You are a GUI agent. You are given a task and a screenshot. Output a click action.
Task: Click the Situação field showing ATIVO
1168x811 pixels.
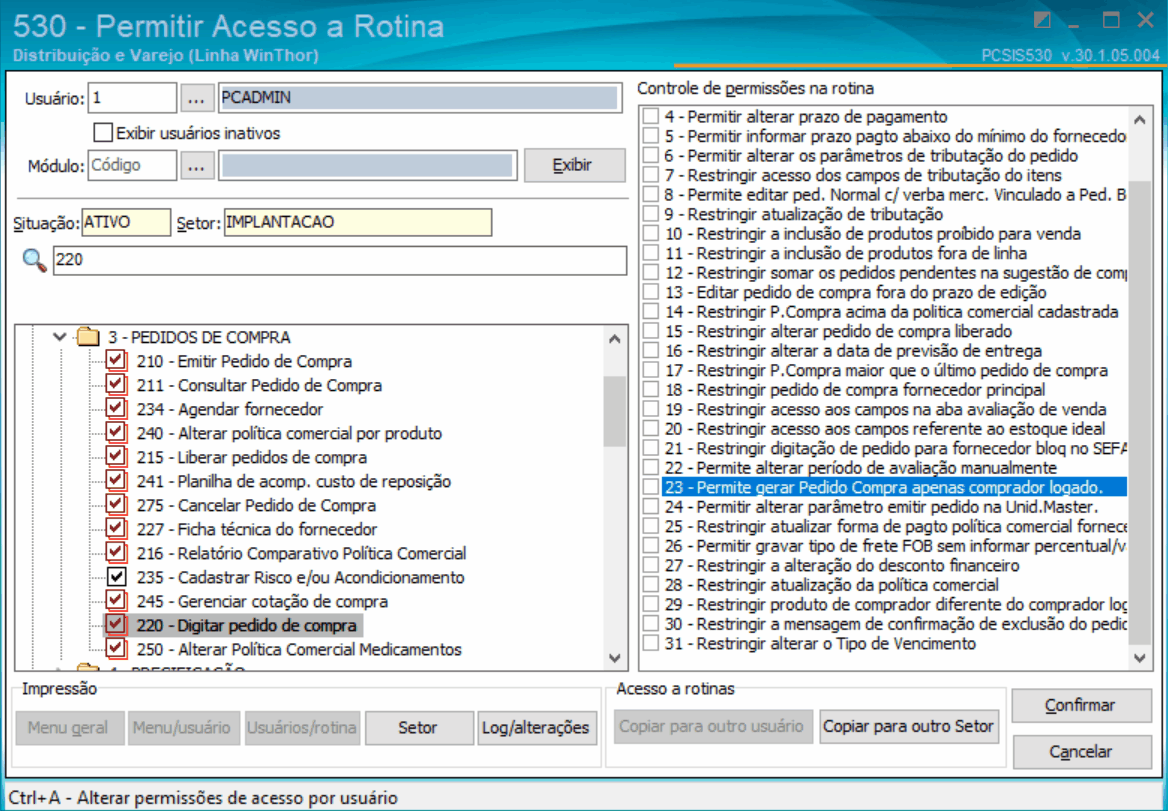126,222
